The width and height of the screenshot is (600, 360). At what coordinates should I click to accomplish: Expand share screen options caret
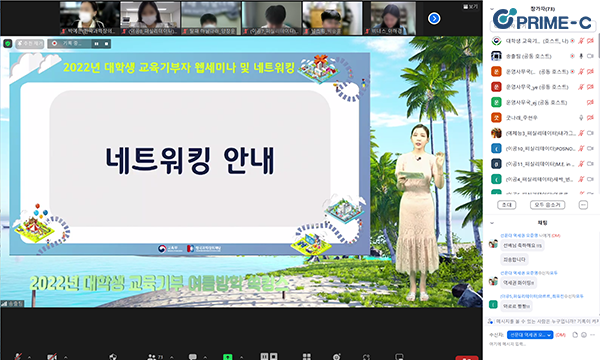(x=241, y=357)
